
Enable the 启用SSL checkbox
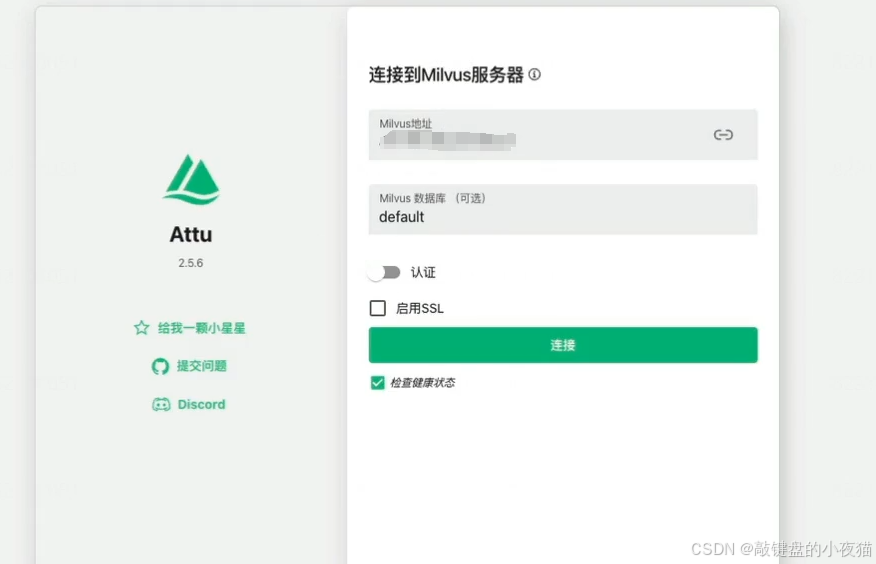coord(378,308)
